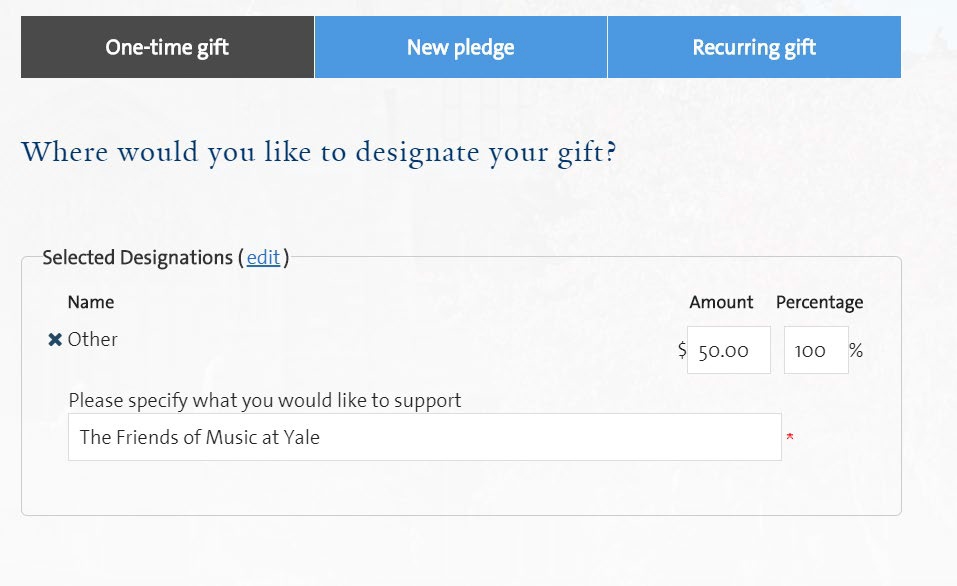Remove the Other designation with the X icon
Screen dimensions: 957x586
coord(55,340)
